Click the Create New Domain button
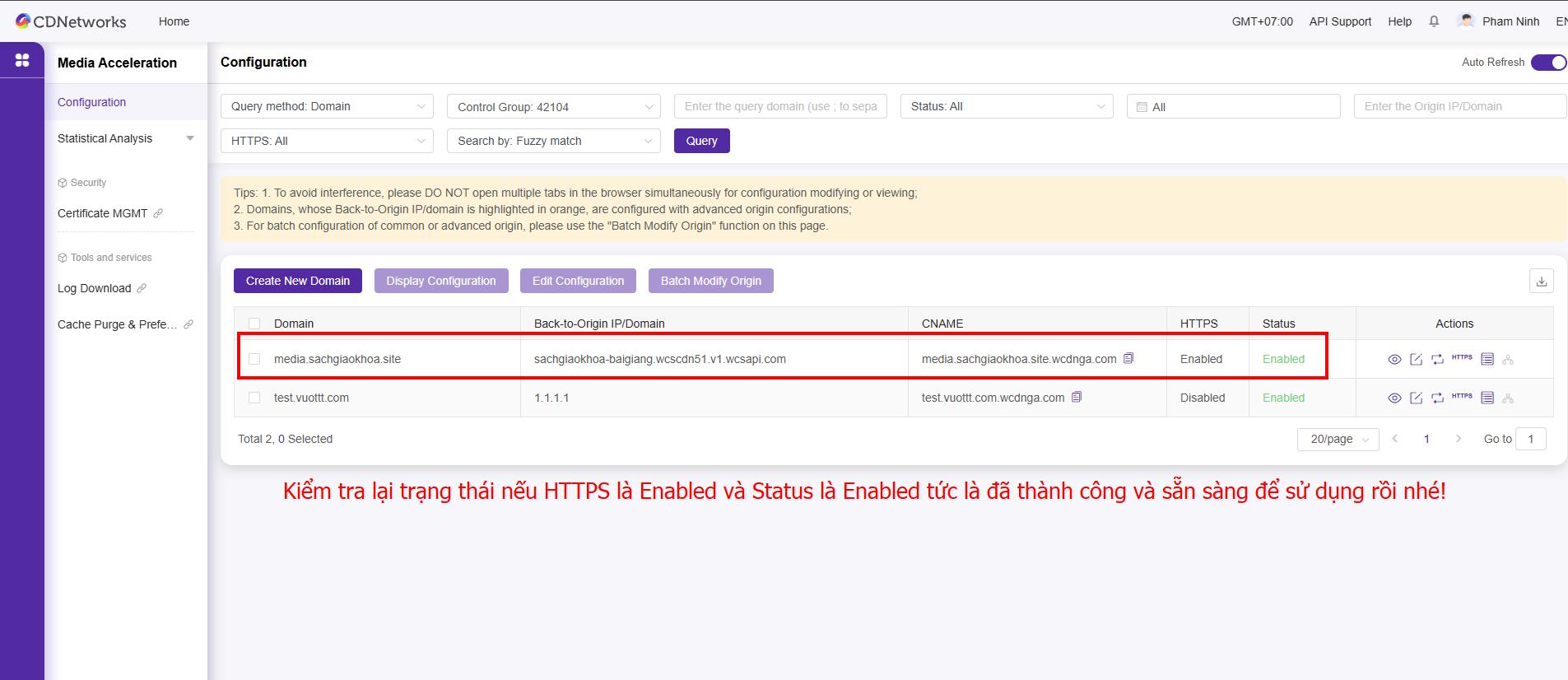 click(x=297, y=281)
